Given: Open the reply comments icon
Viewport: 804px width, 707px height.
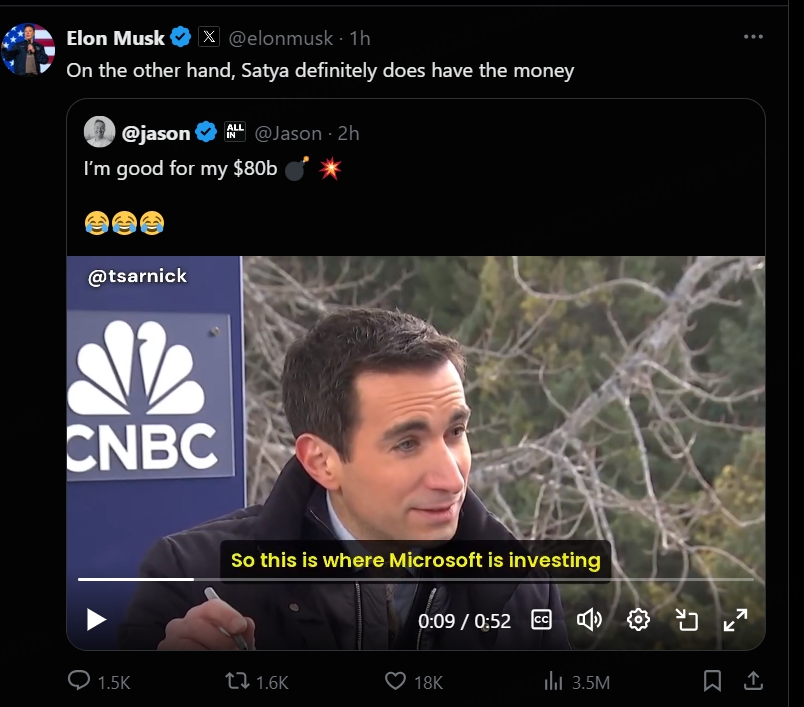Looking at the screenshot, I should point(79,681).
